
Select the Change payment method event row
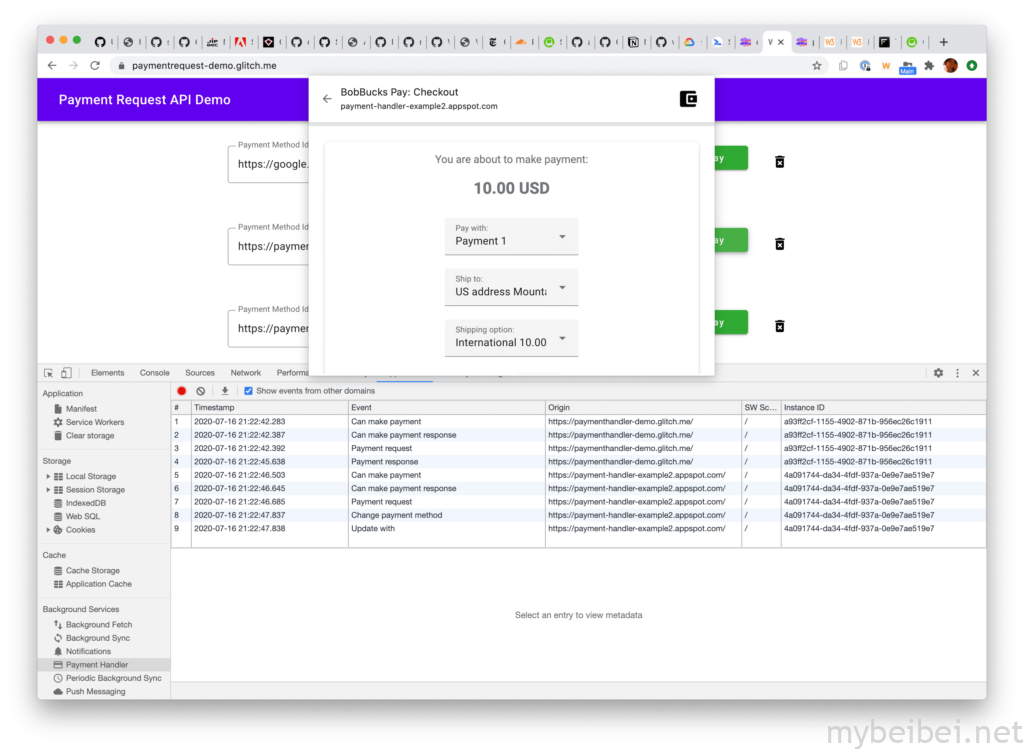coord(396,515)
